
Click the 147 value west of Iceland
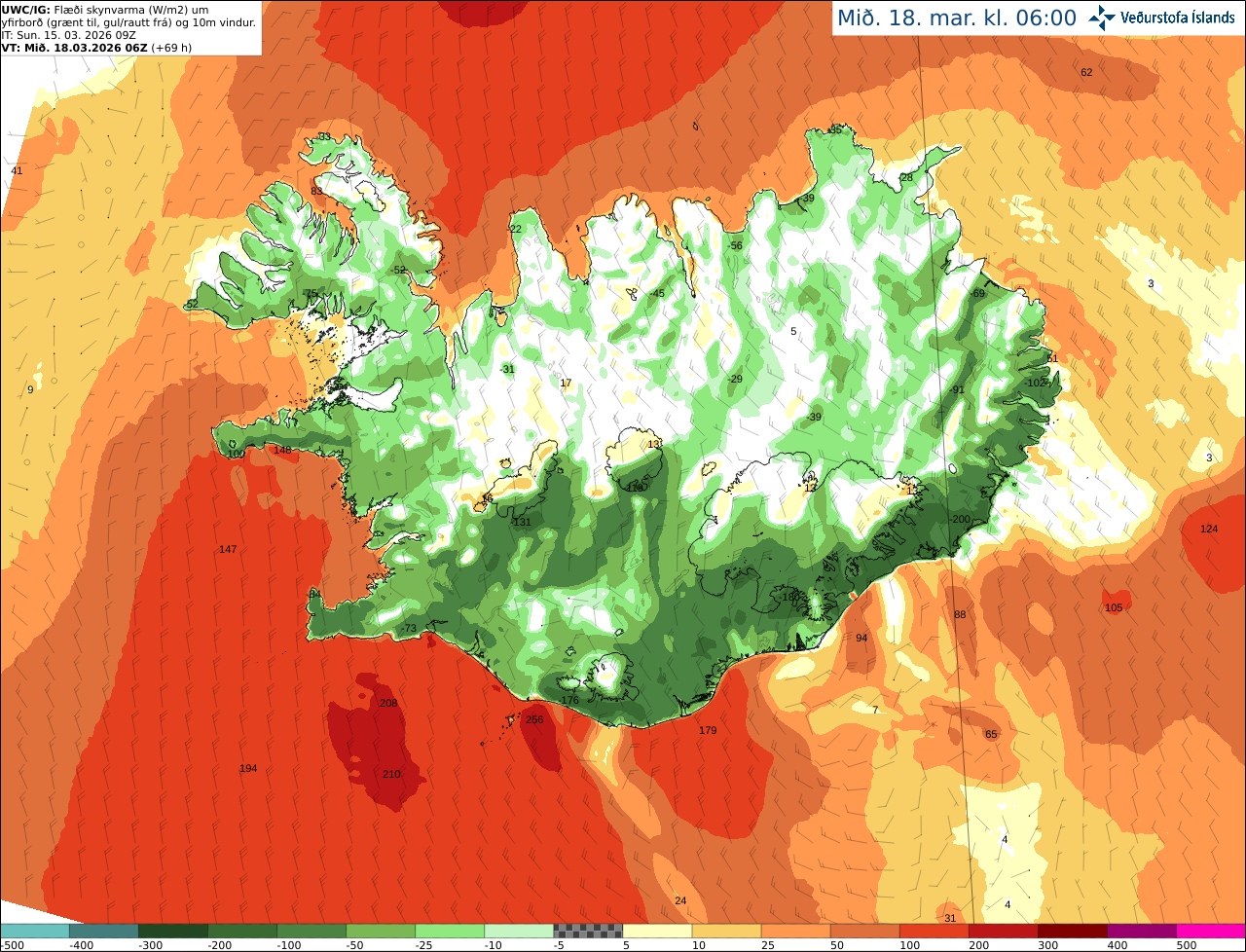(x=228, y=549)
